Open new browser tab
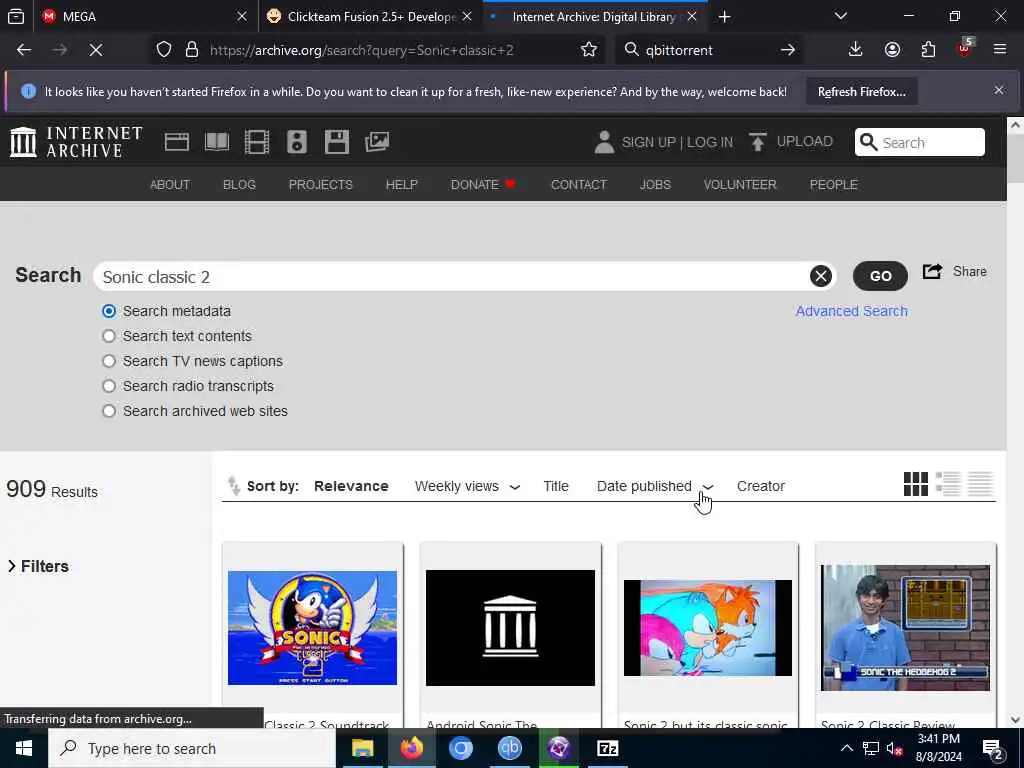This screenshot has width=1024, height=768. point(724,16)
